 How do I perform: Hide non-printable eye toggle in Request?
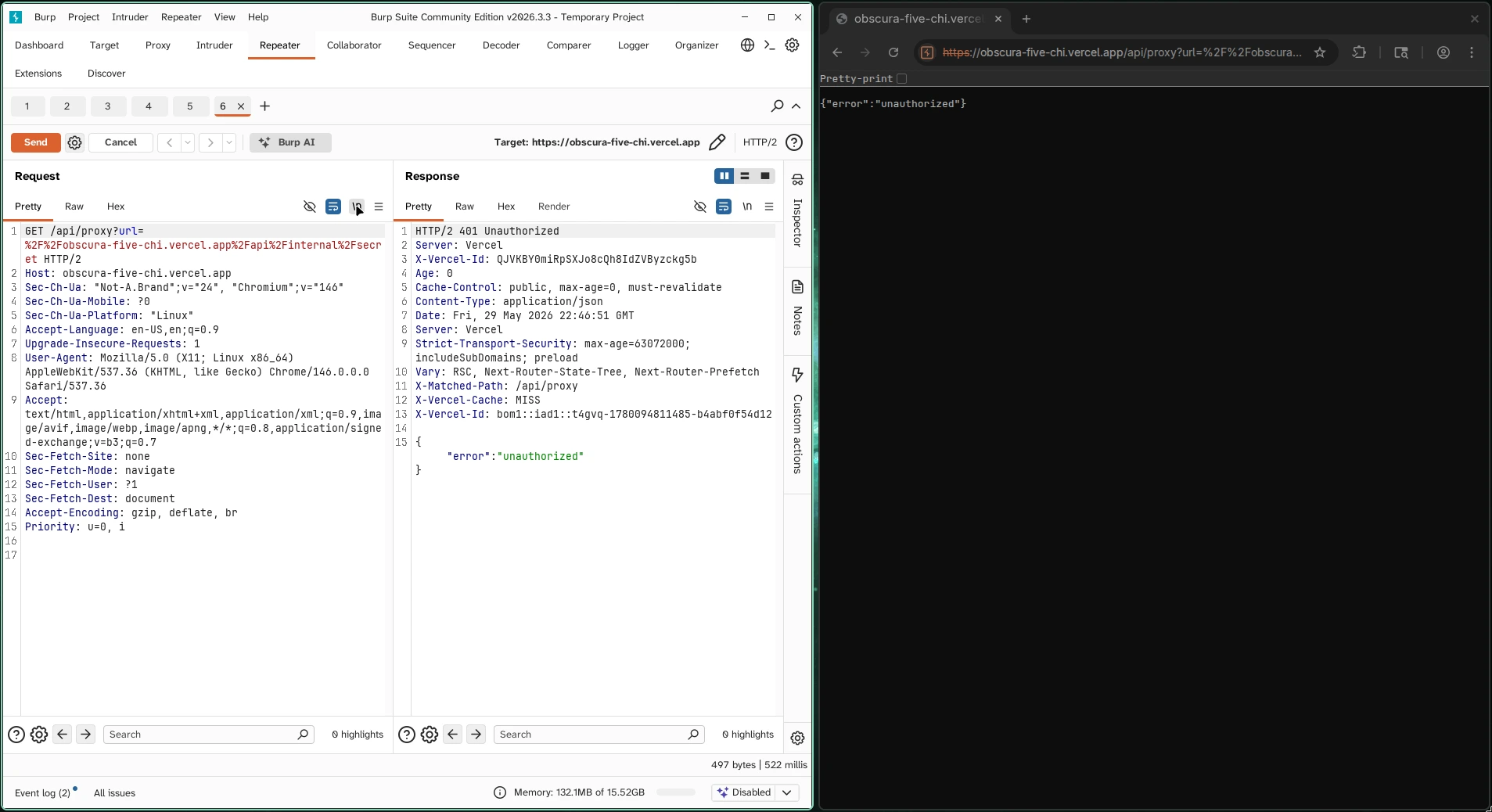coord(310,207)
